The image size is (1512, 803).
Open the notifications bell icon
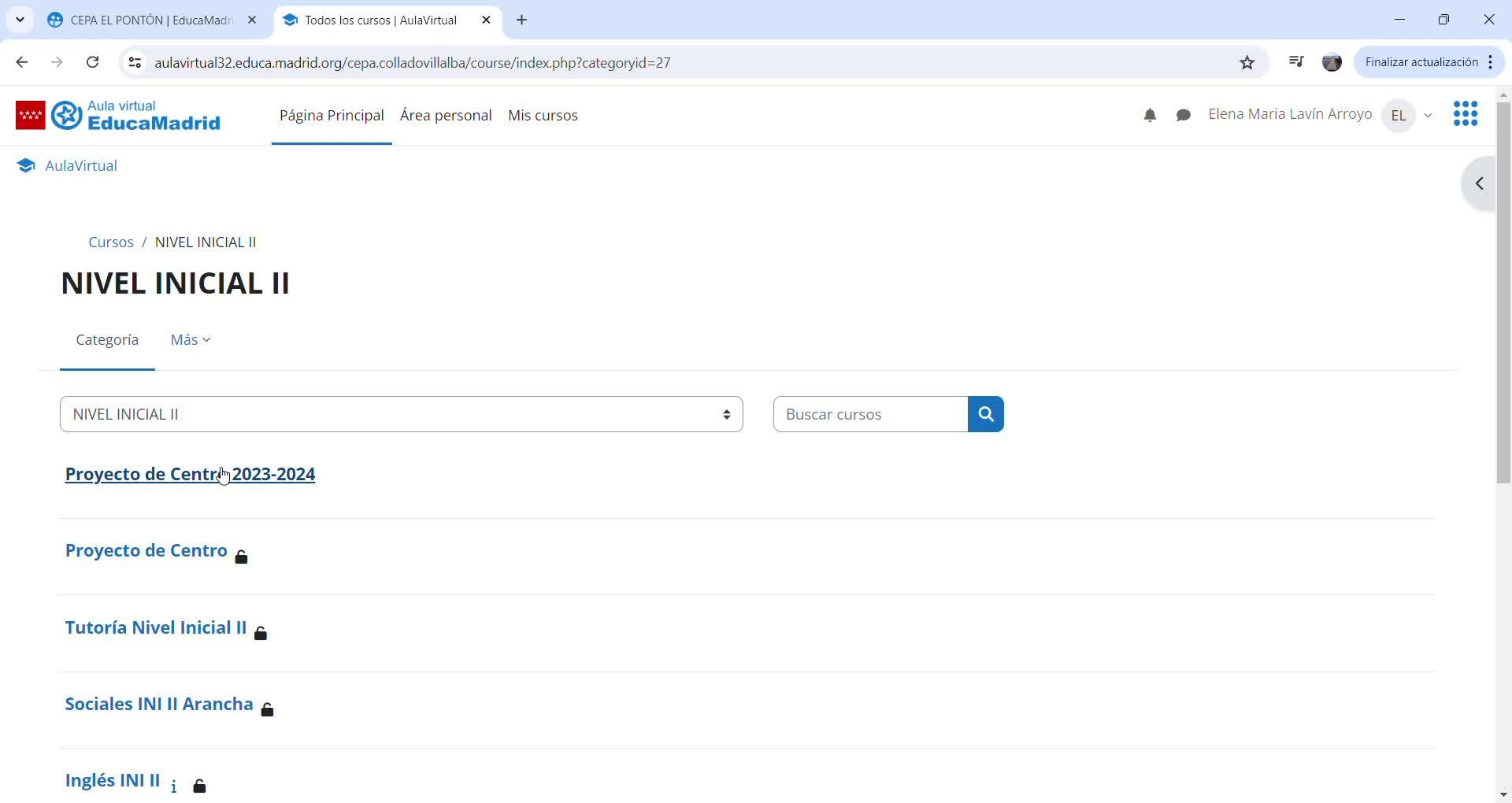point(1150,116)
